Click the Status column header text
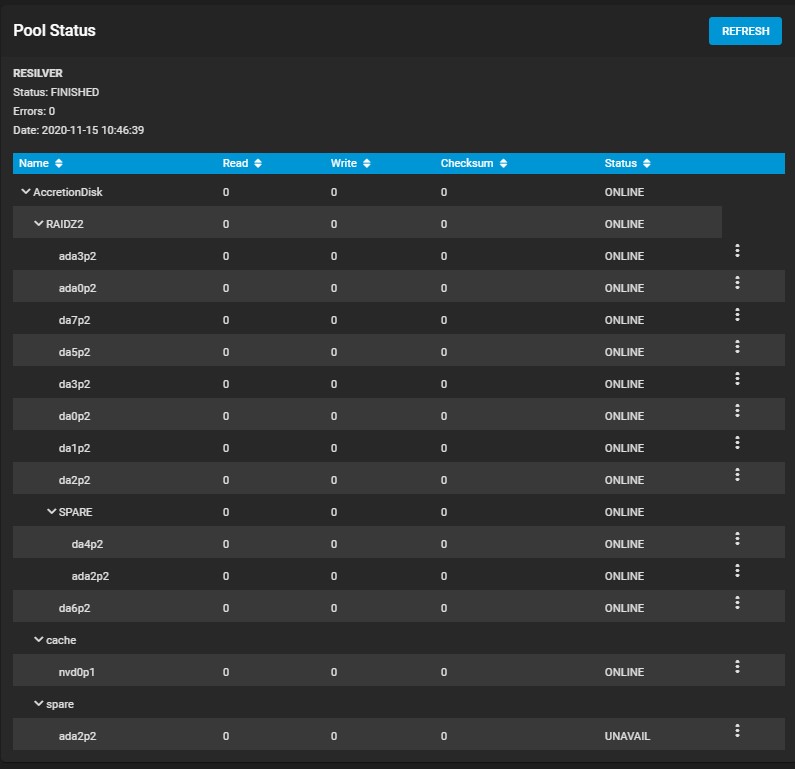 [x=620, y=163]
